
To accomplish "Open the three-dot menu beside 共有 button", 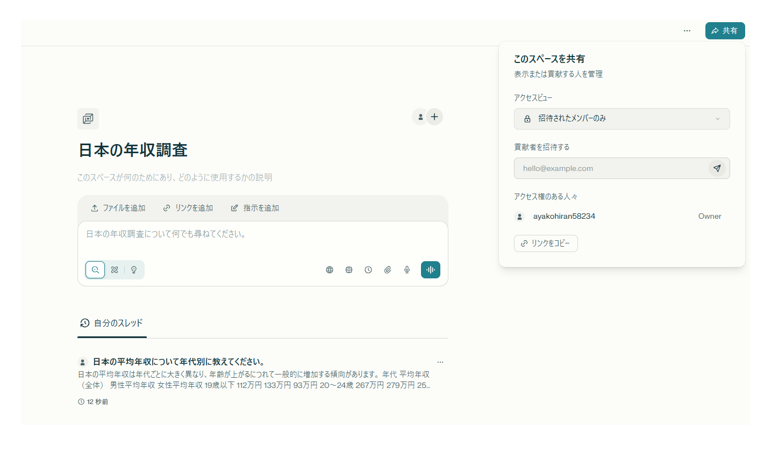I will point(687,31).
